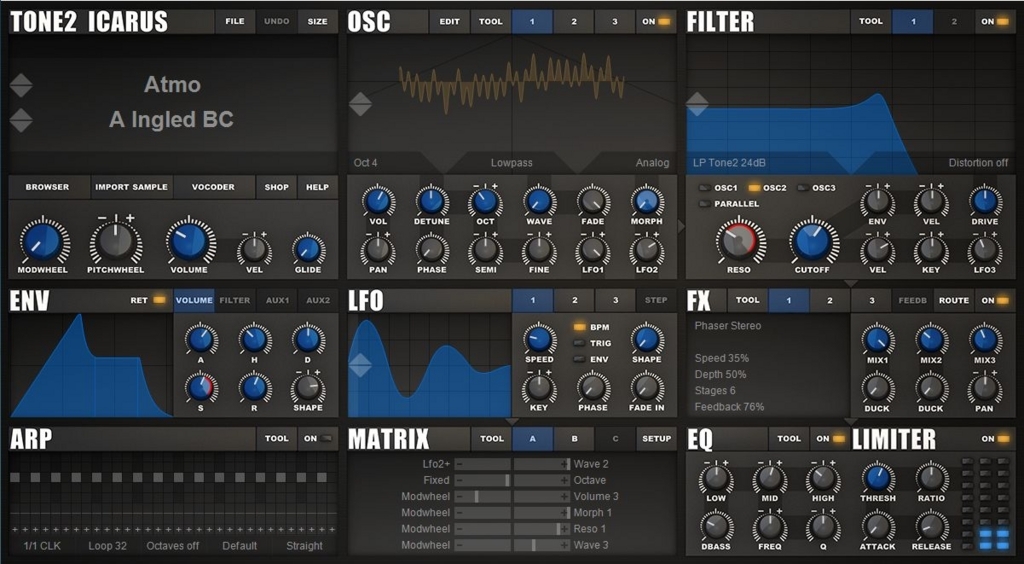Click the FILE button

coord(235,22)
